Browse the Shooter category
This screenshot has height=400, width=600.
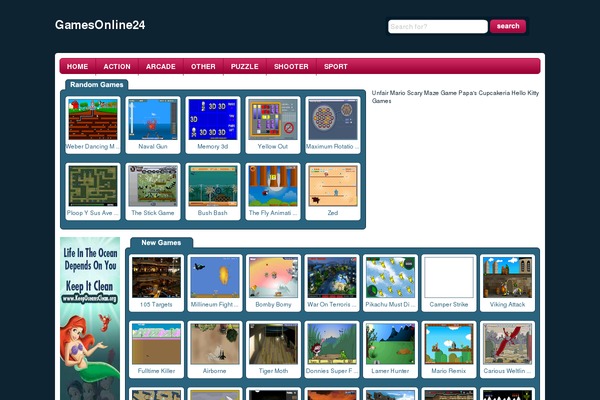tap(291, 67)
